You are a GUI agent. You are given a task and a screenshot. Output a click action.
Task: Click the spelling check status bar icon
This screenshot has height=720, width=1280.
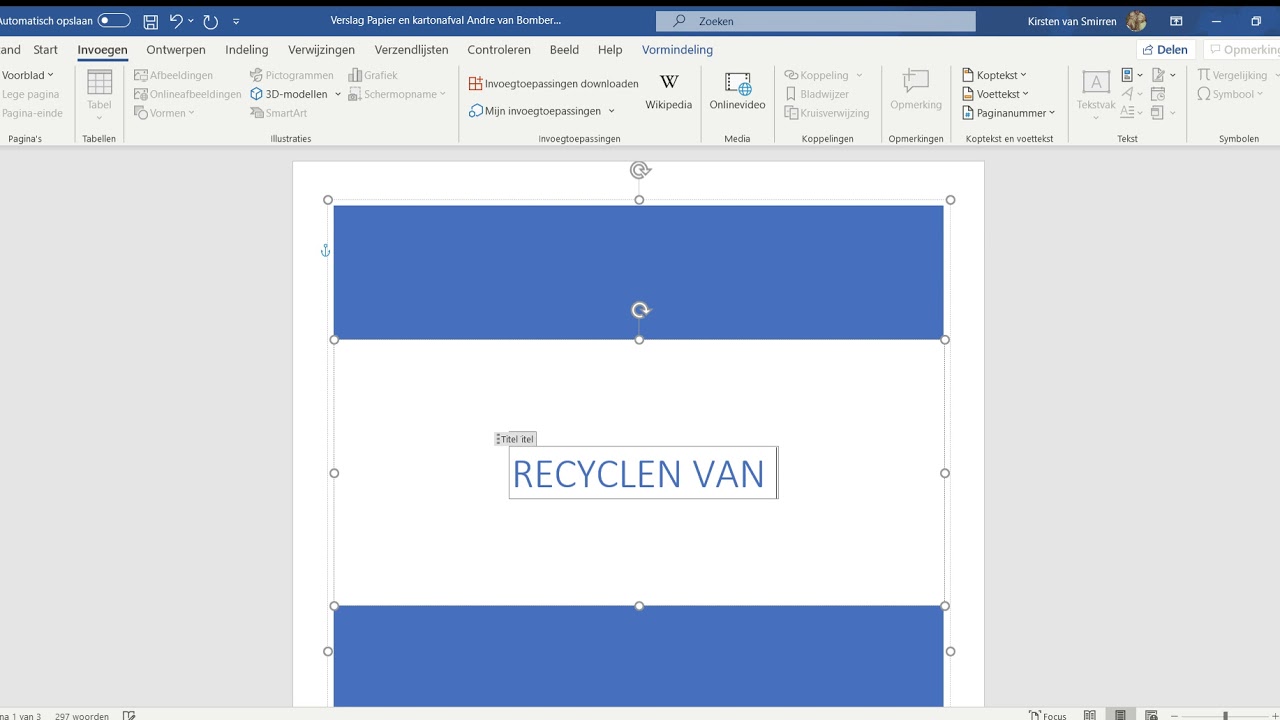pos(129,715)
